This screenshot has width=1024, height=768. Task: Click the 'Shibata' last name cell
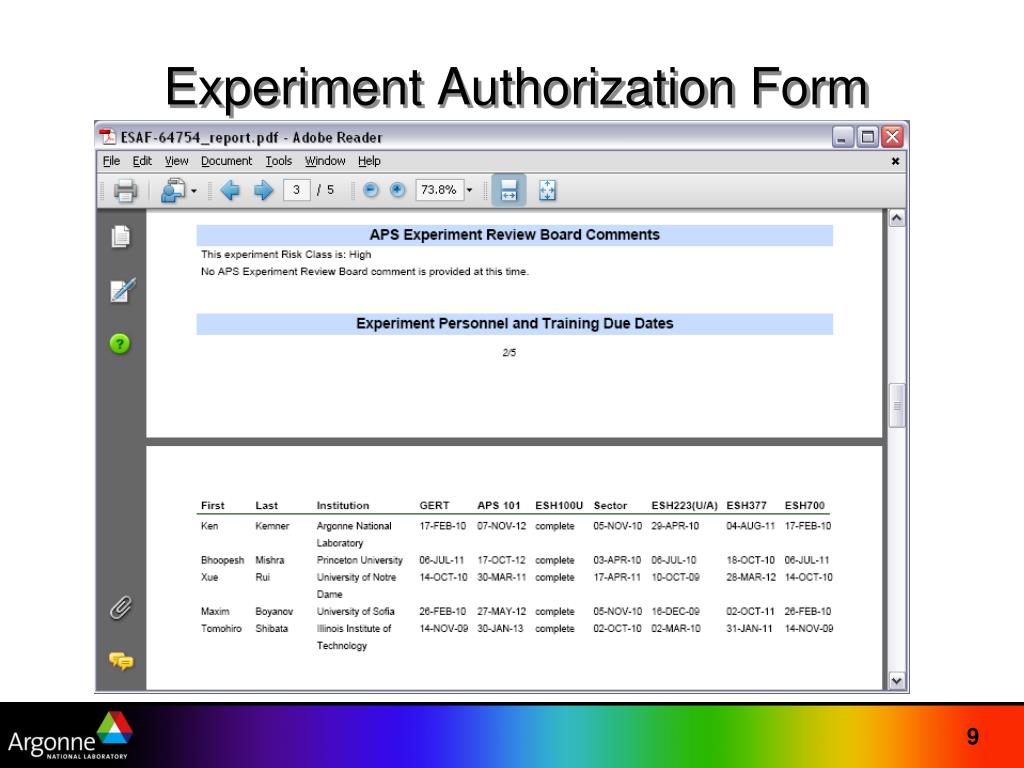click(272, 629)
